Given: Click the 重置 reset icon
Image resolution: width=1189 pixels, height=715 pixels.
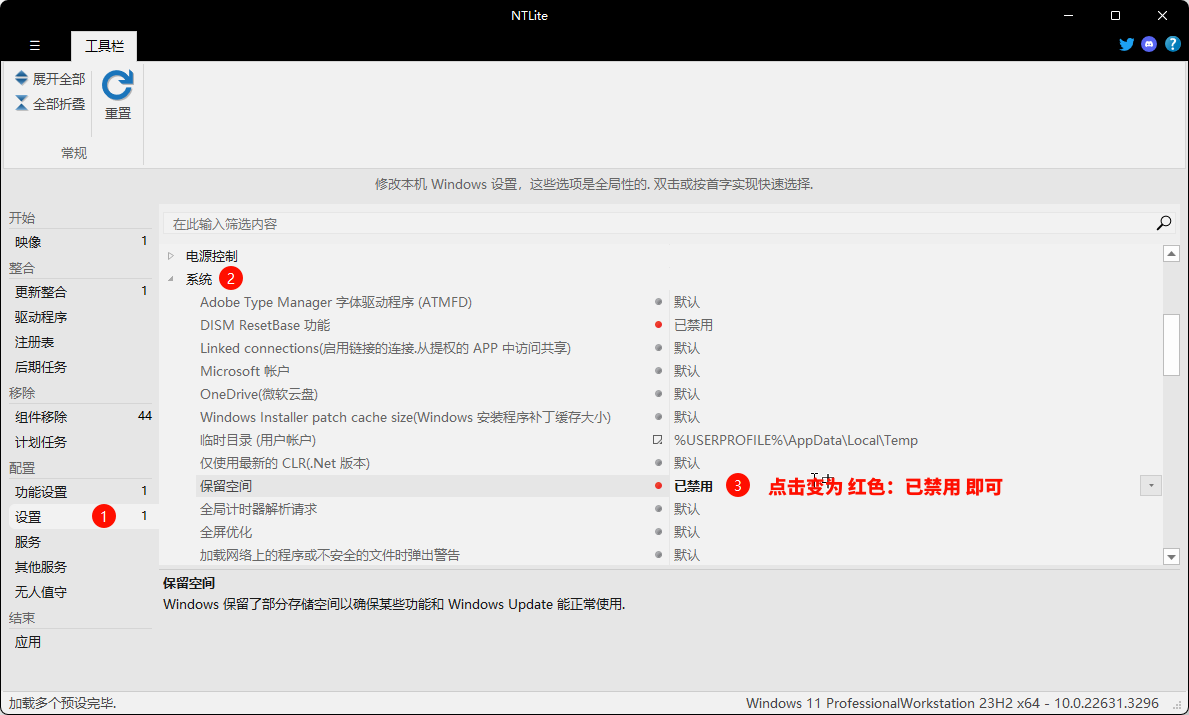Looking at the screenshot, I should [x=118, y=86].
